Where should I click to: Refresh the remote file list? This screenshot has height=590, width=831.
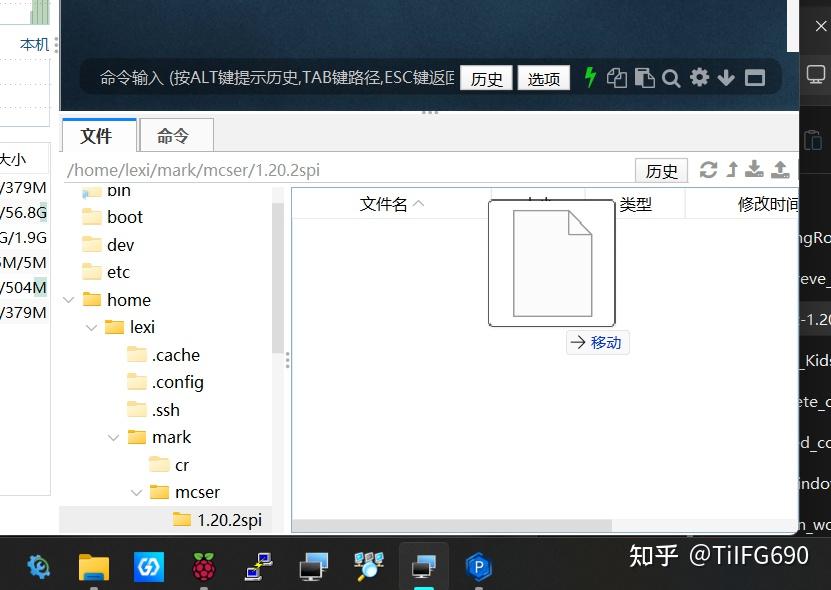click(708, 170)
